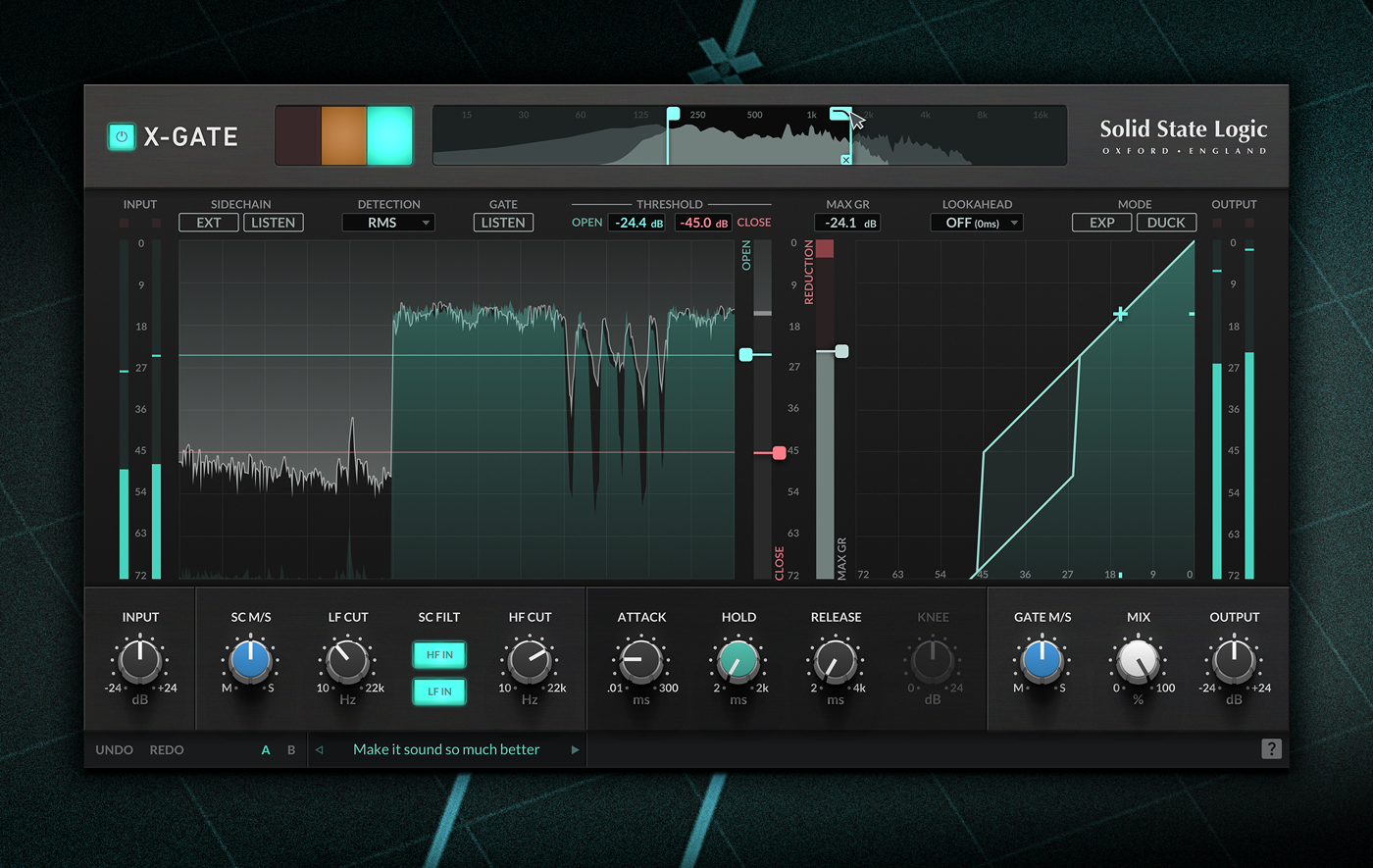This screenshot has height=868, width=1373.
Task: Click the UNDO button
Action: coord(114,750)
